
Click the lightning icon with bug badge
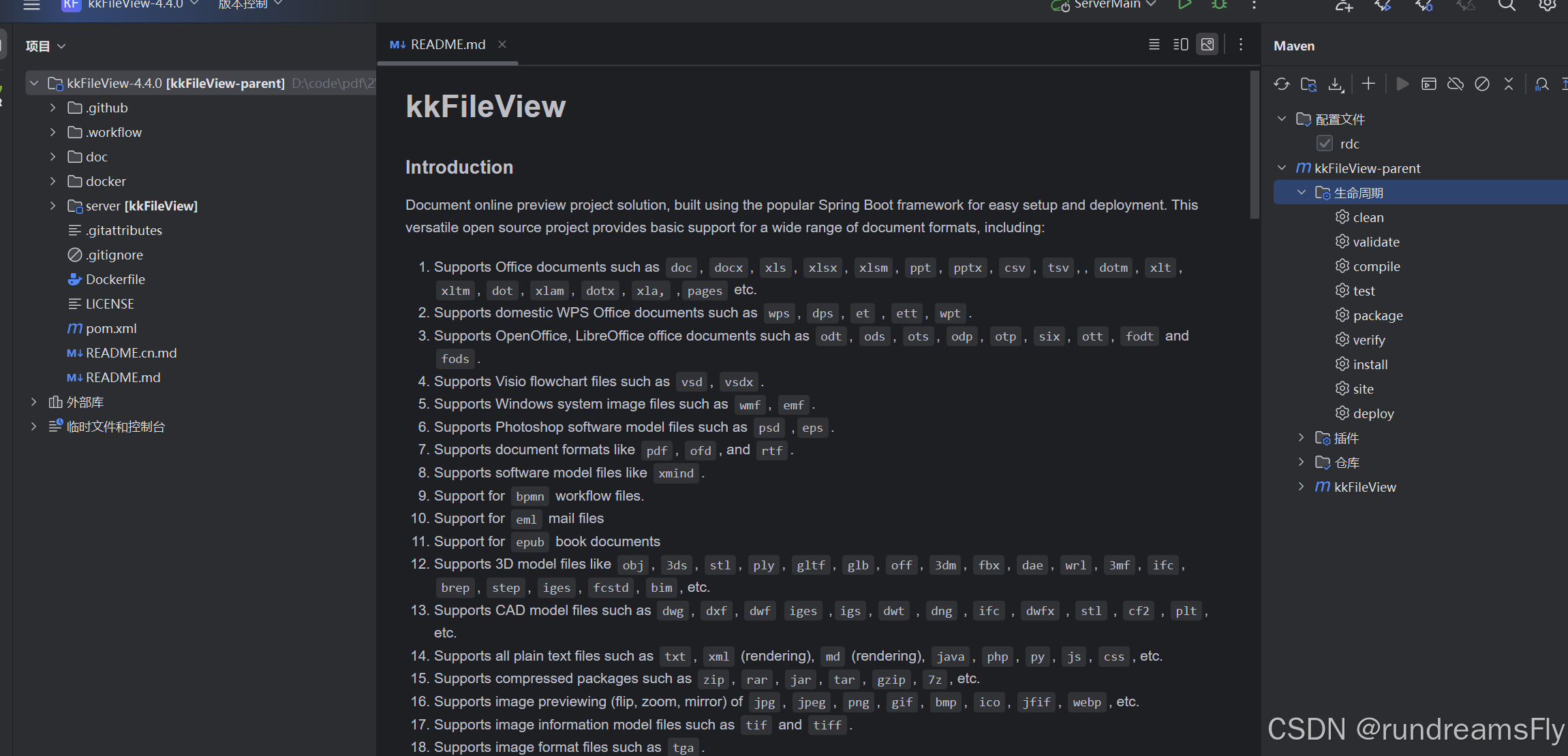point(1424,5)
